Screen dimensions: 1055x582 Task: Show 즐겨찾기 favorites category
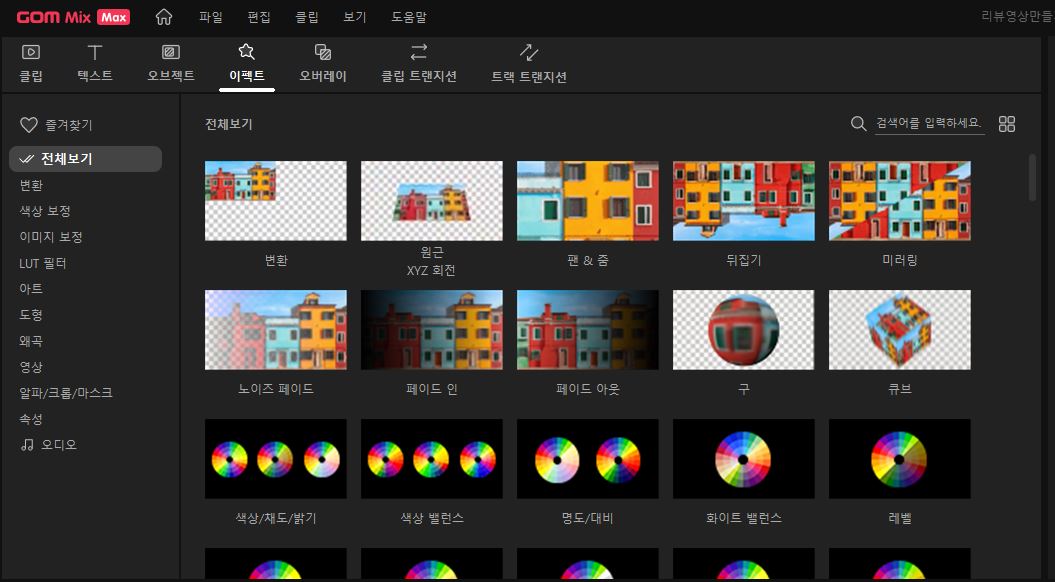pos(57,125)
